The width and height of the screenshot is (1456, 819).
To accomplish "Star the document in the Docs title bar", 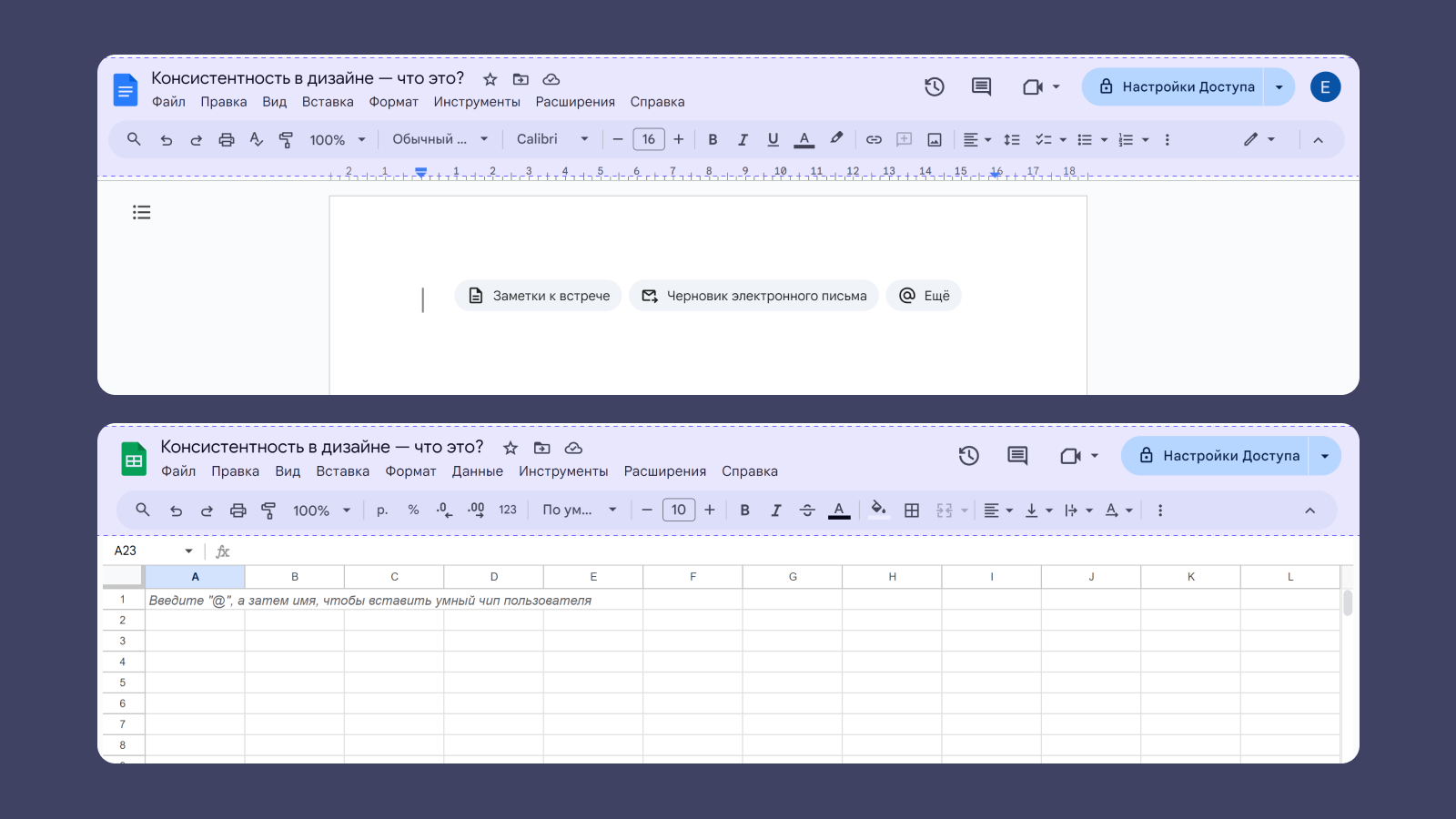I will coord(490,80).
